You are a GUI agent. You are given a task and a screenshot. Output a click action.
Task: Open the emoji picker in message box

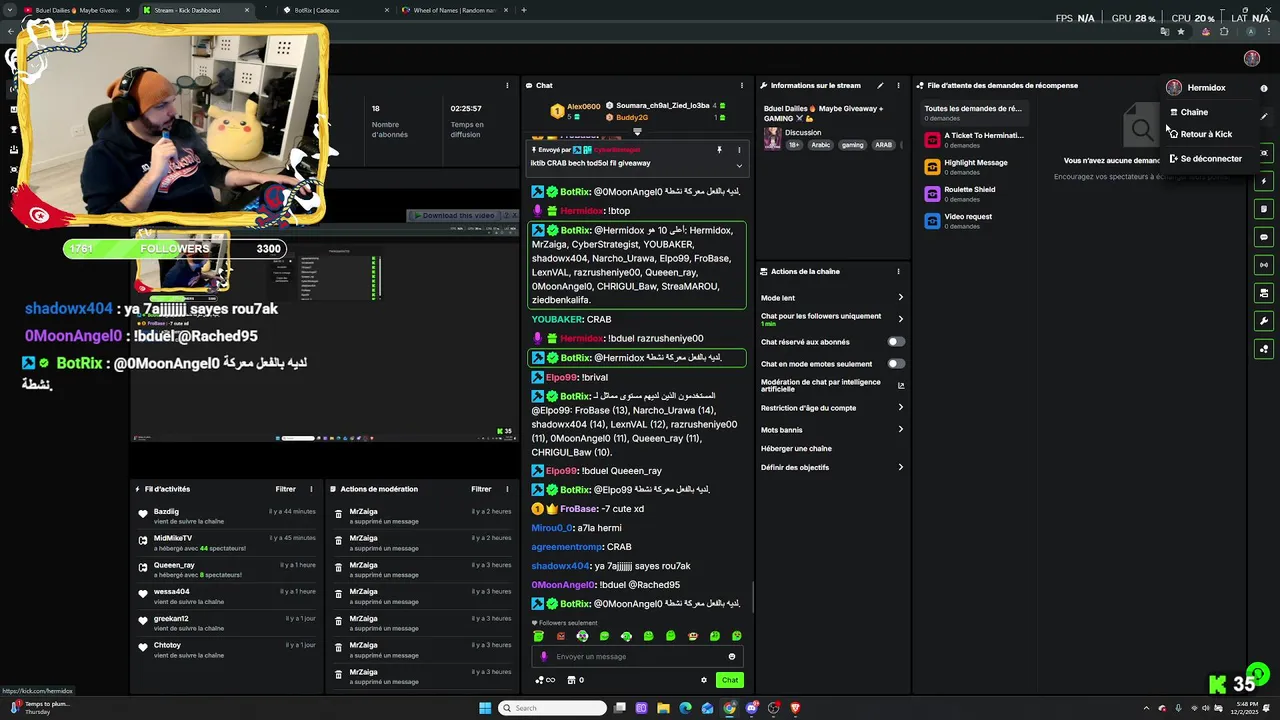pyautogui.click(x=732, y=657)
